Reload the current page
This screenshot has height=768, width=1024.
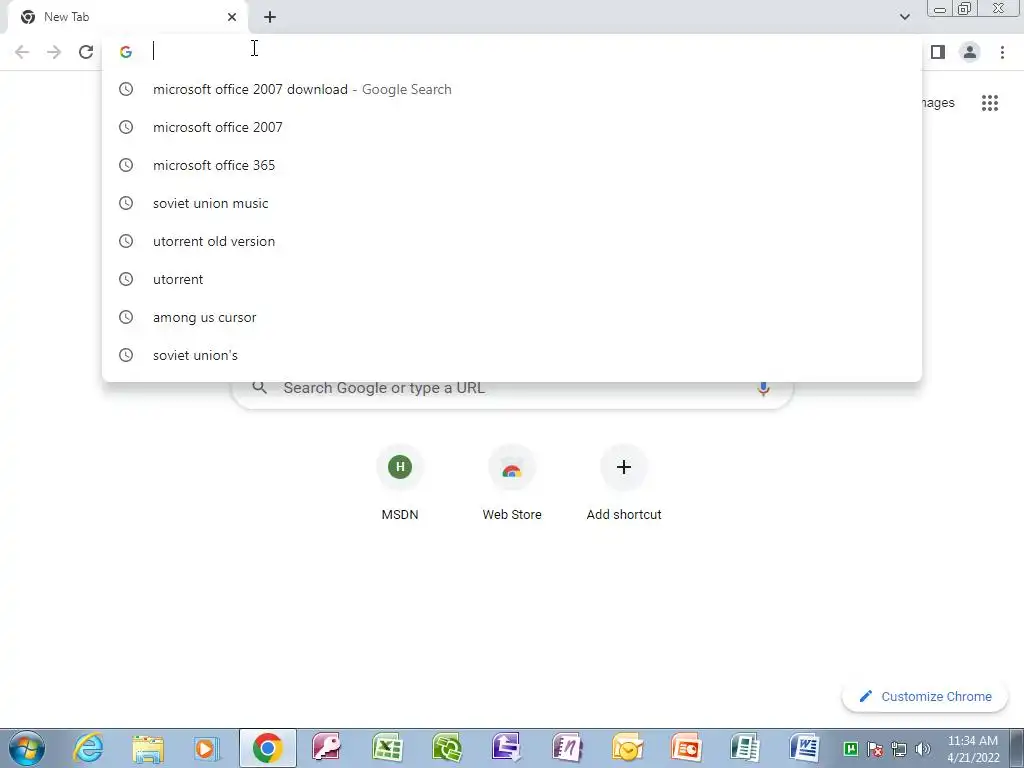(x=86, y=52)
